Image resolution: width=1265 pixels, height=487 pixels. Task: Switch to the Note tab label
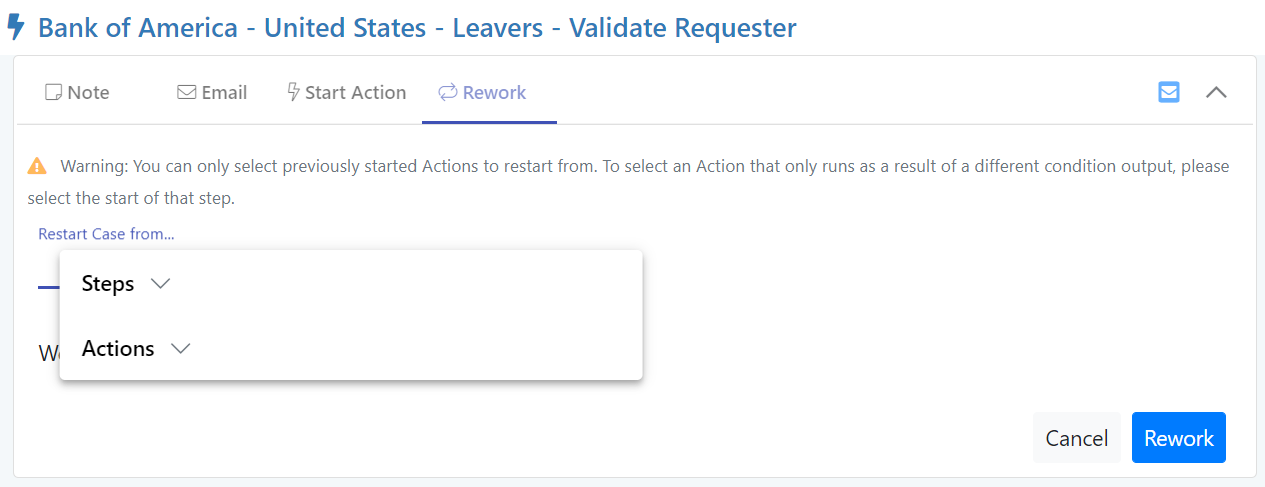[88, 93]
